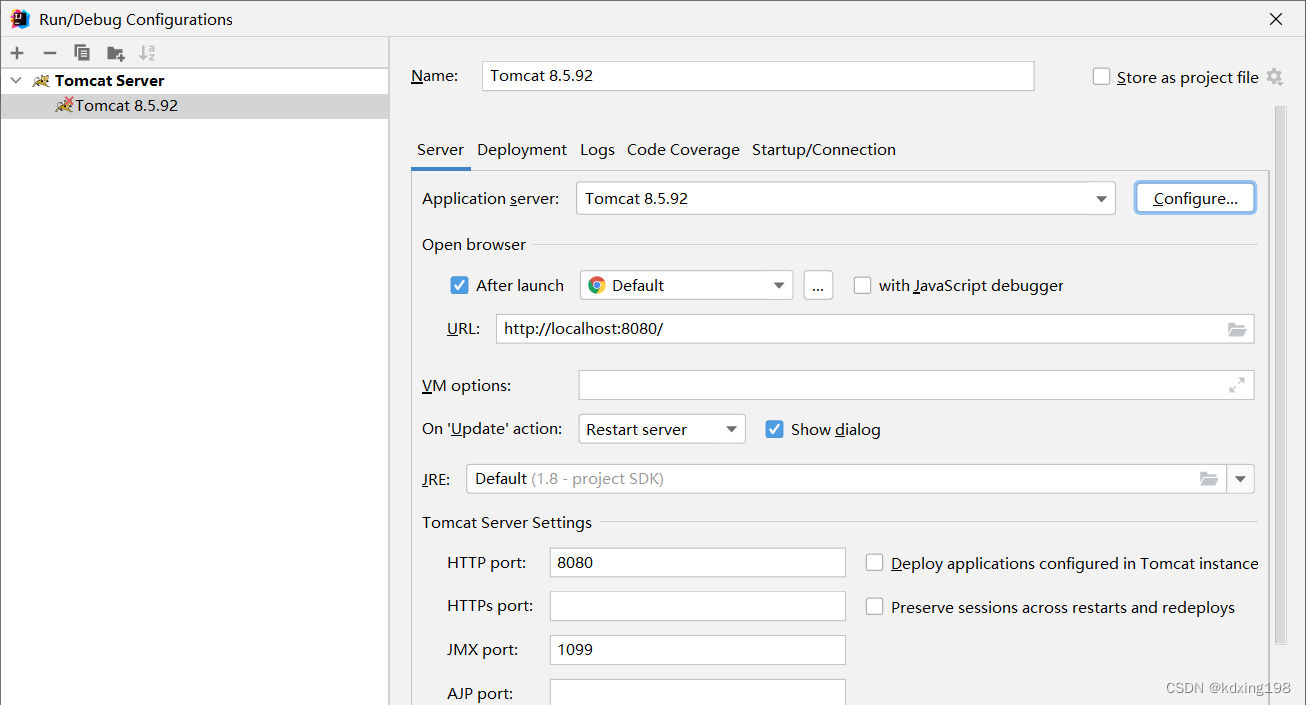Click the Name input field
This screenshot has width=1306, height=705.
tap(758, 76)
